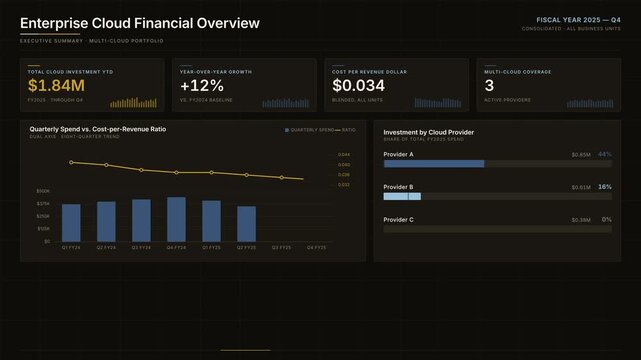Click the Provider B share progress bar
This screenshot has height=360, width=641.
[x=498, y=197]
